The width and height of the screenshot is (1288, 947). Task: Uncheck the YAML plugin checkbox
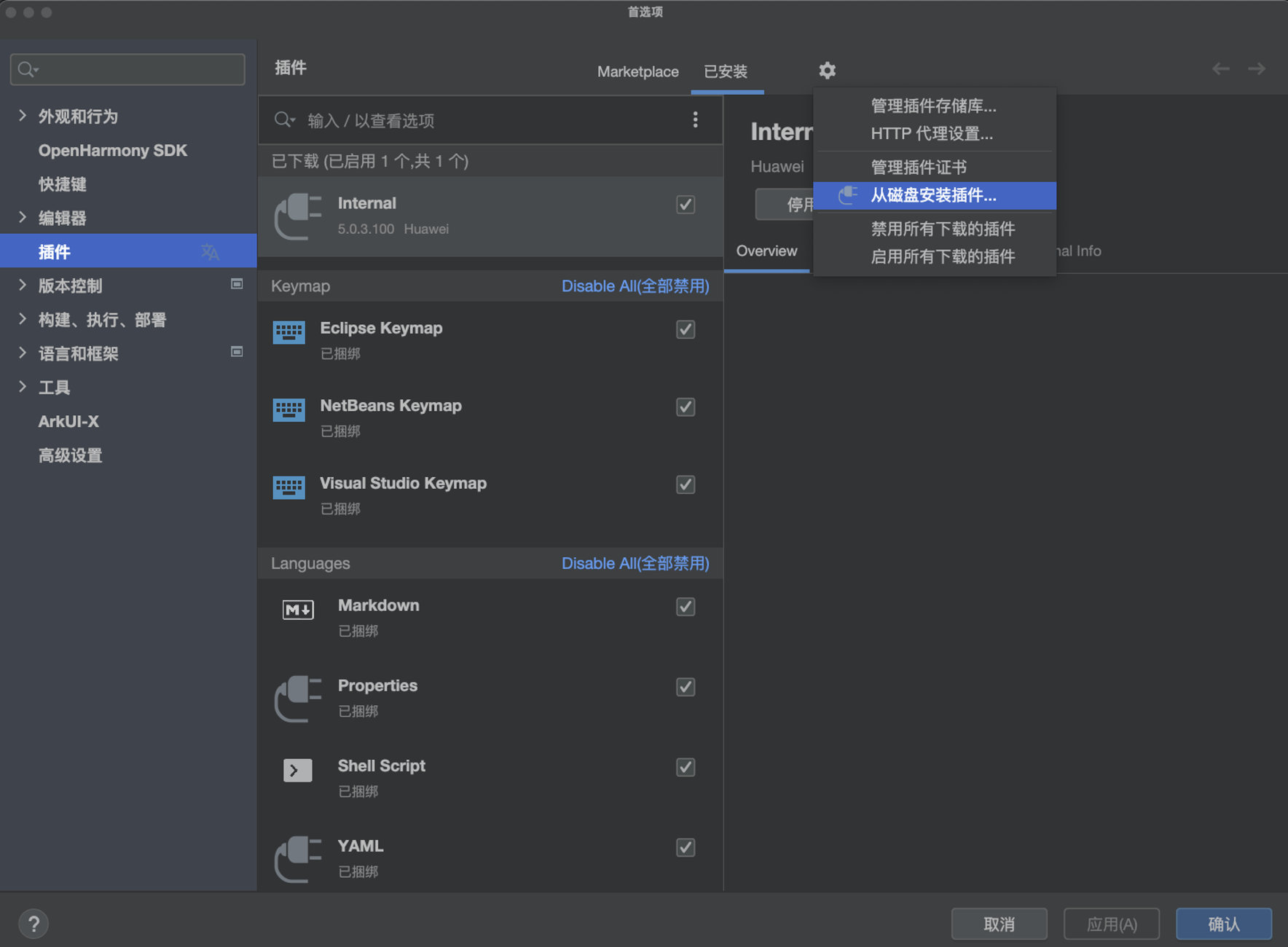click(x=686, y=847)
